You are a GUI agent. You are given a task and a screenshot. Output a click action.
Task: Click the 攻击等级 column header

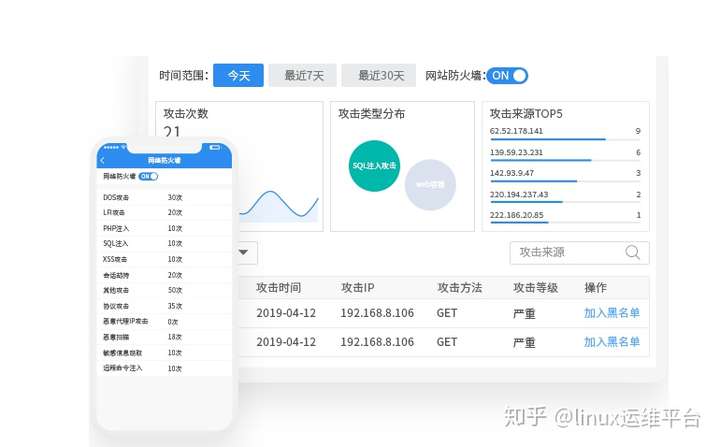coord(535,288)
